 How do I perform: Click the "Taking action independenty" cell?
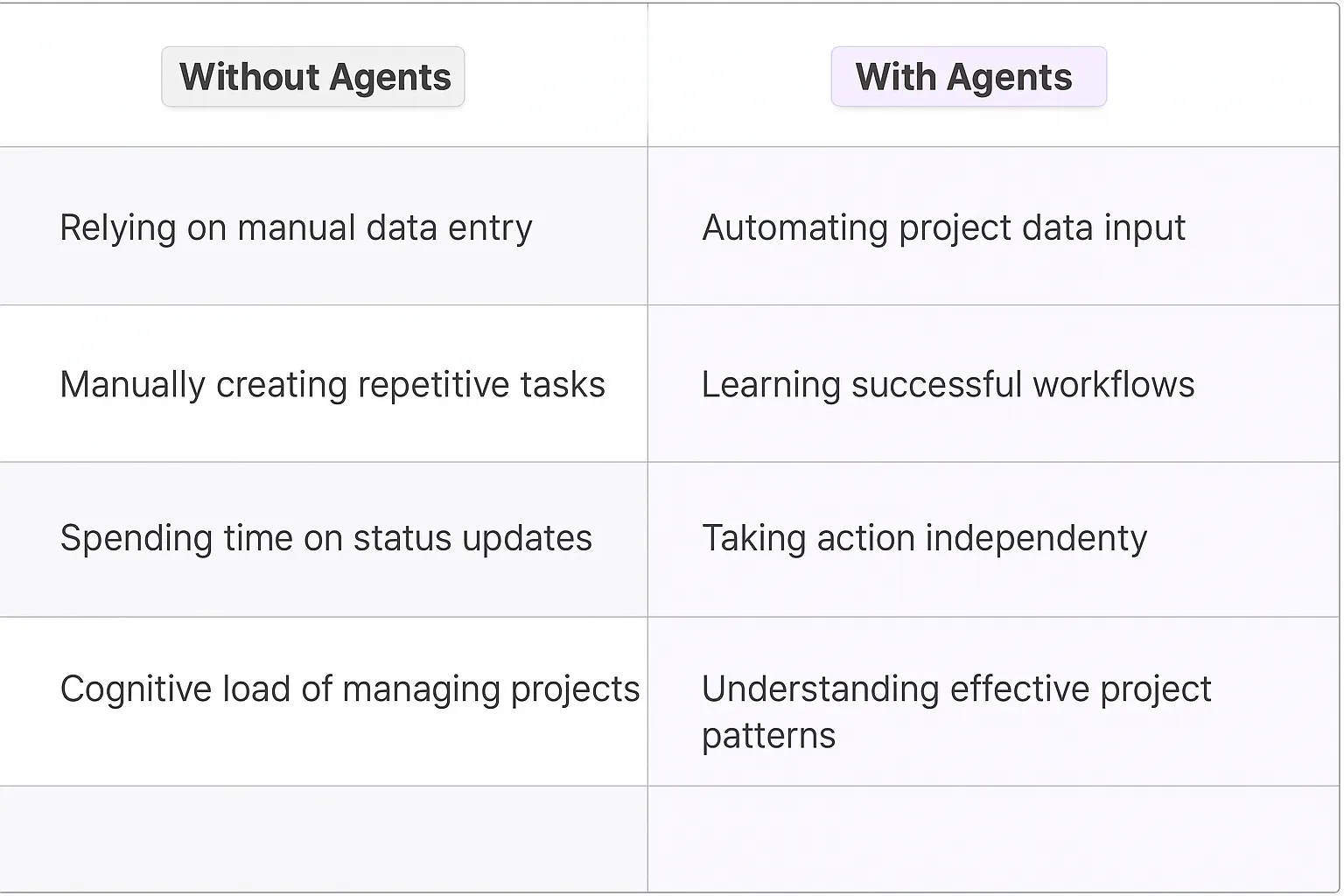coord(924,538)
